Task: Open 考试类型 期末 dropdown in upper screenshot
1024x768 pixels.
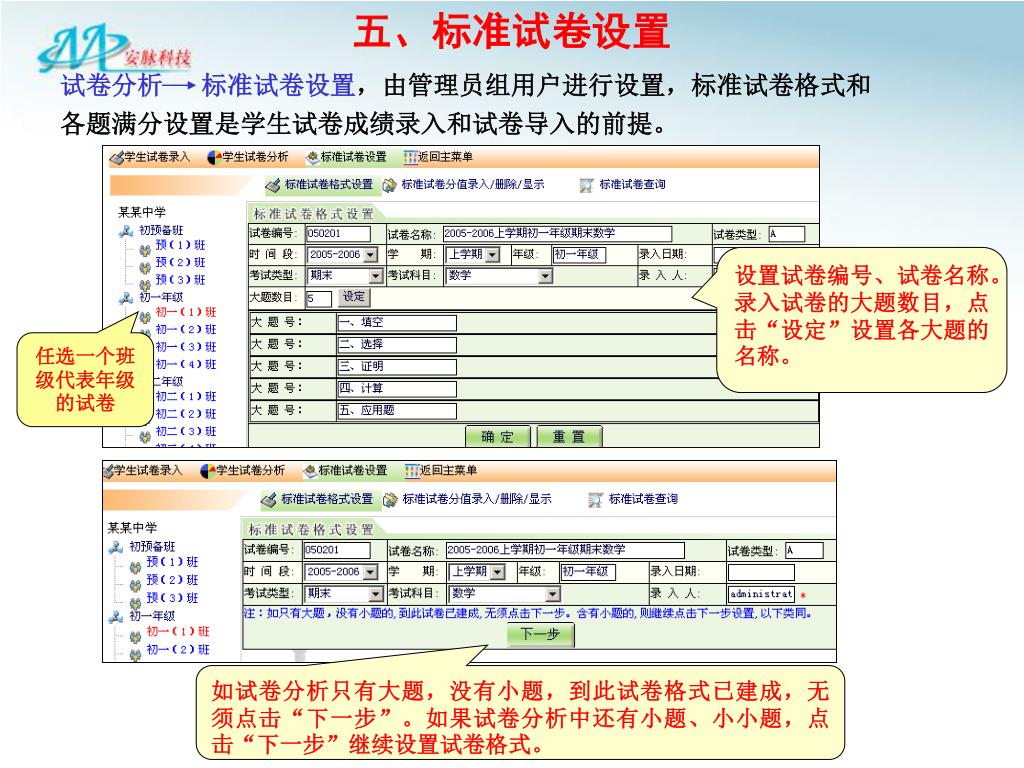Action: click(376, 276)
